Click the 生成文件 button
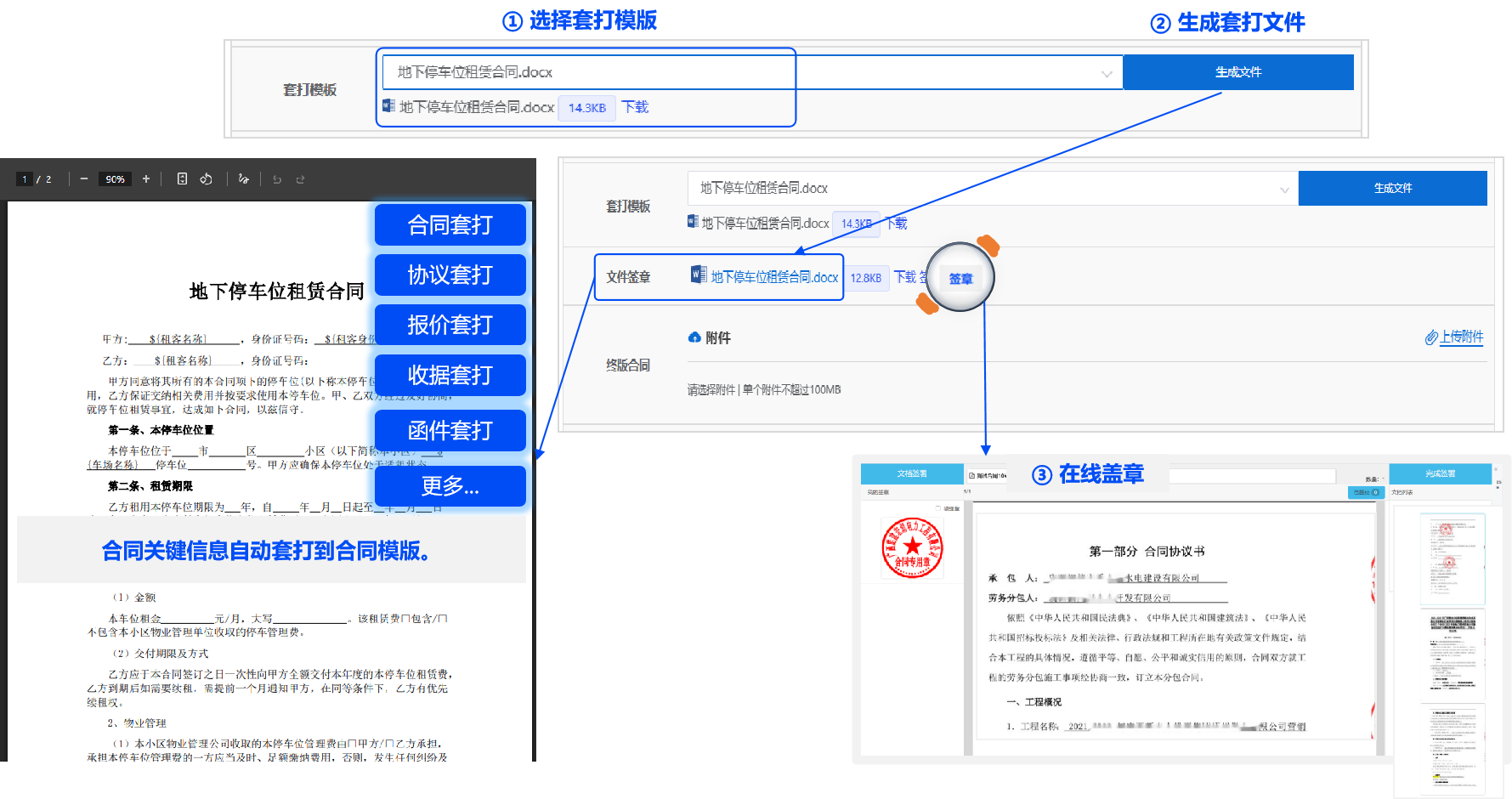Viewport: 1512px width, 799px height. [1238, 72]
